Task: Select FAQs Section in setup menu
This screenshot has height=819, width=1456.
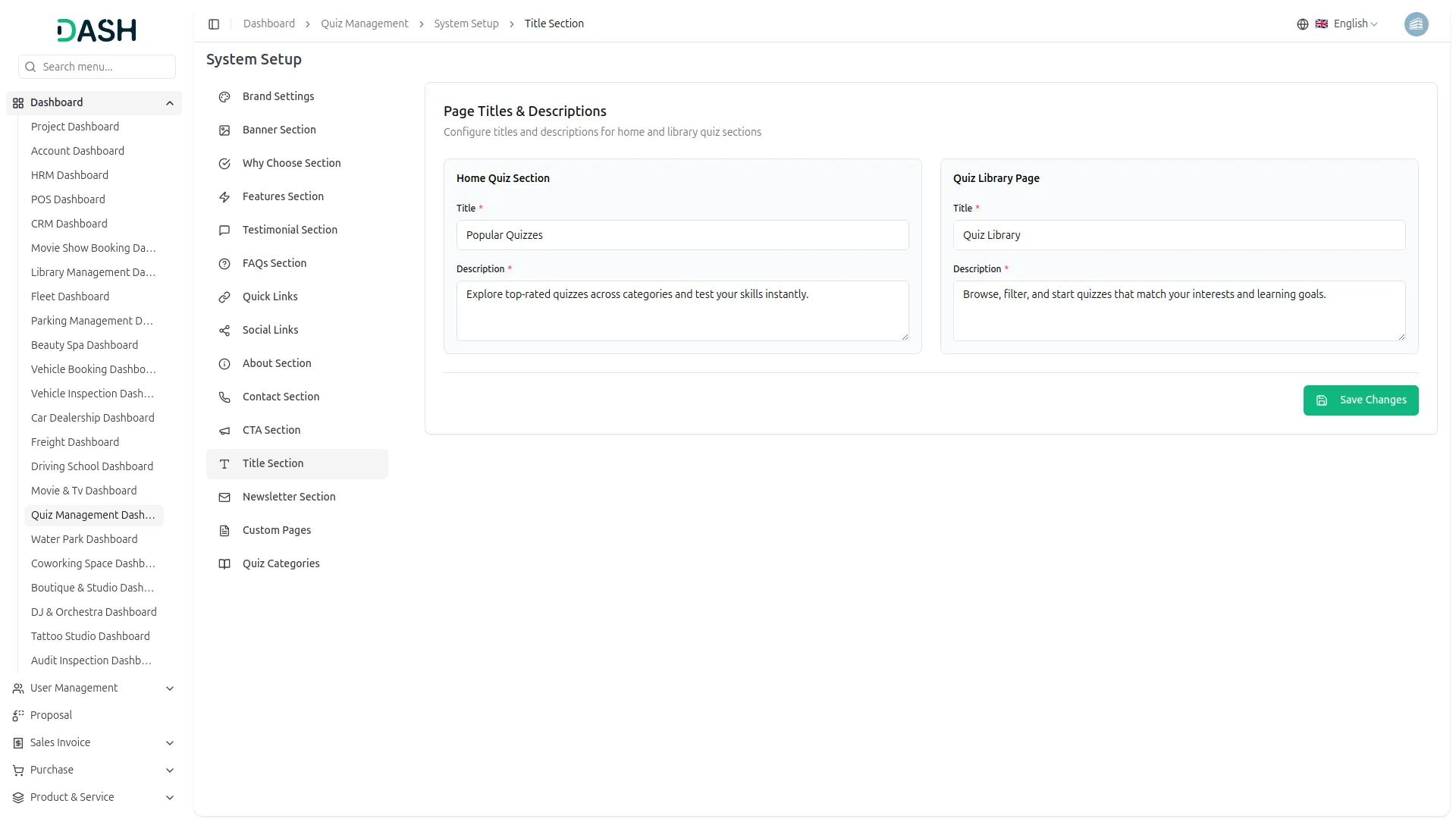Action: coord(275,263)
